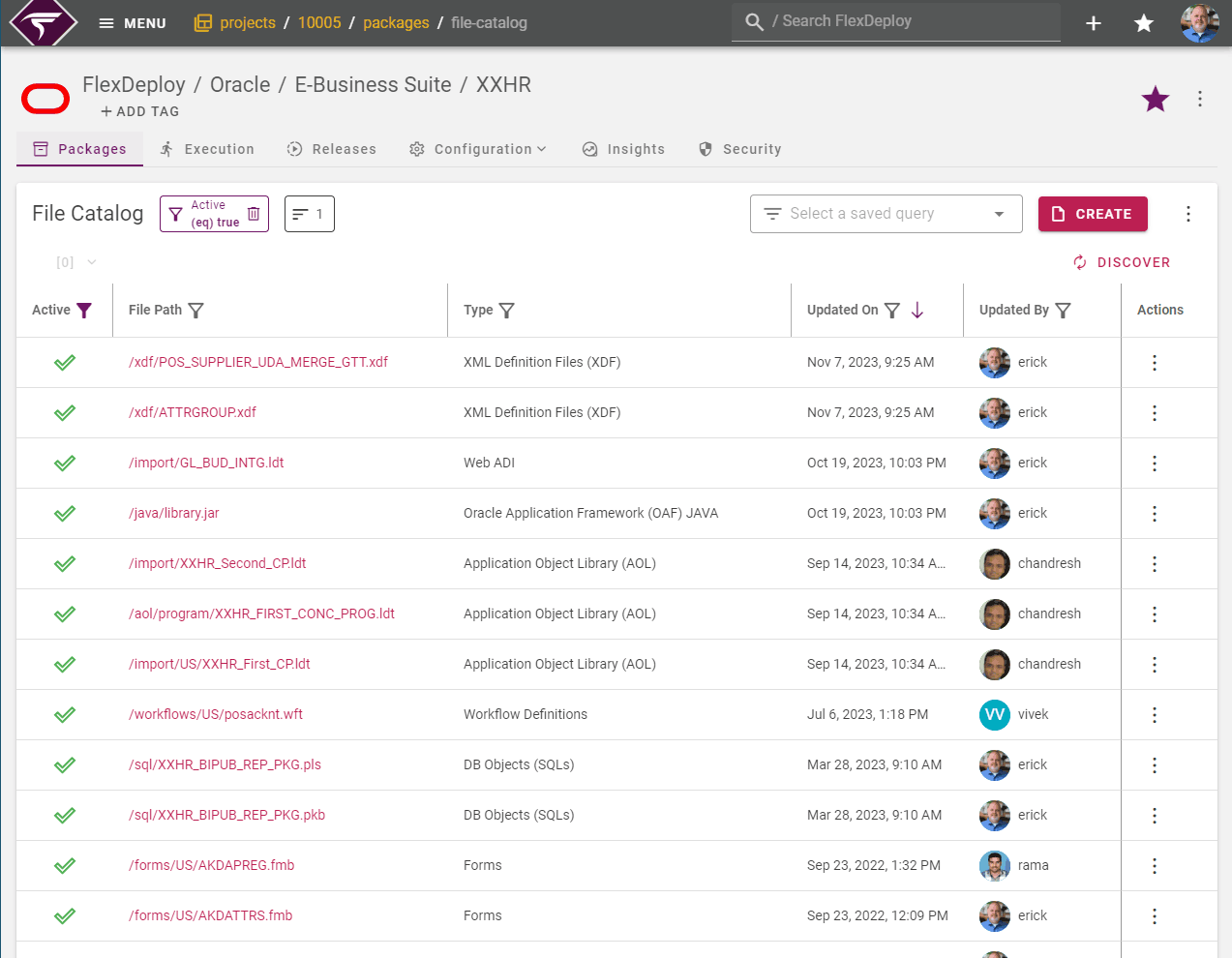Viewport: 1232px width, 958px height.
Task: Expand the Configuration tab dropdown
Action: coord(478,149)
